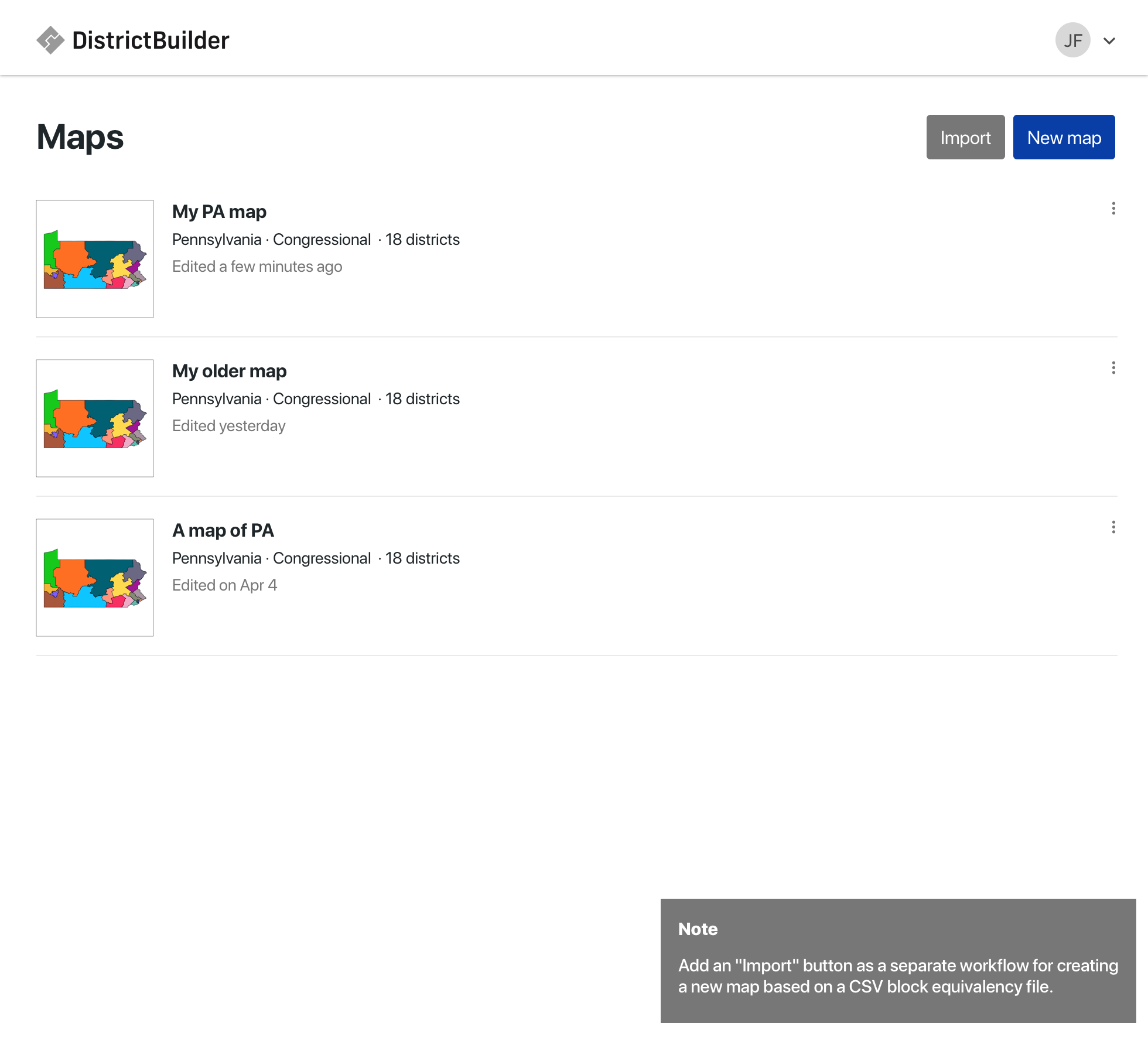The width and height of the screenshot is (1148, 1037).
Task: Open the A map of PA thumbnail
Action: (x=95, y=578)
